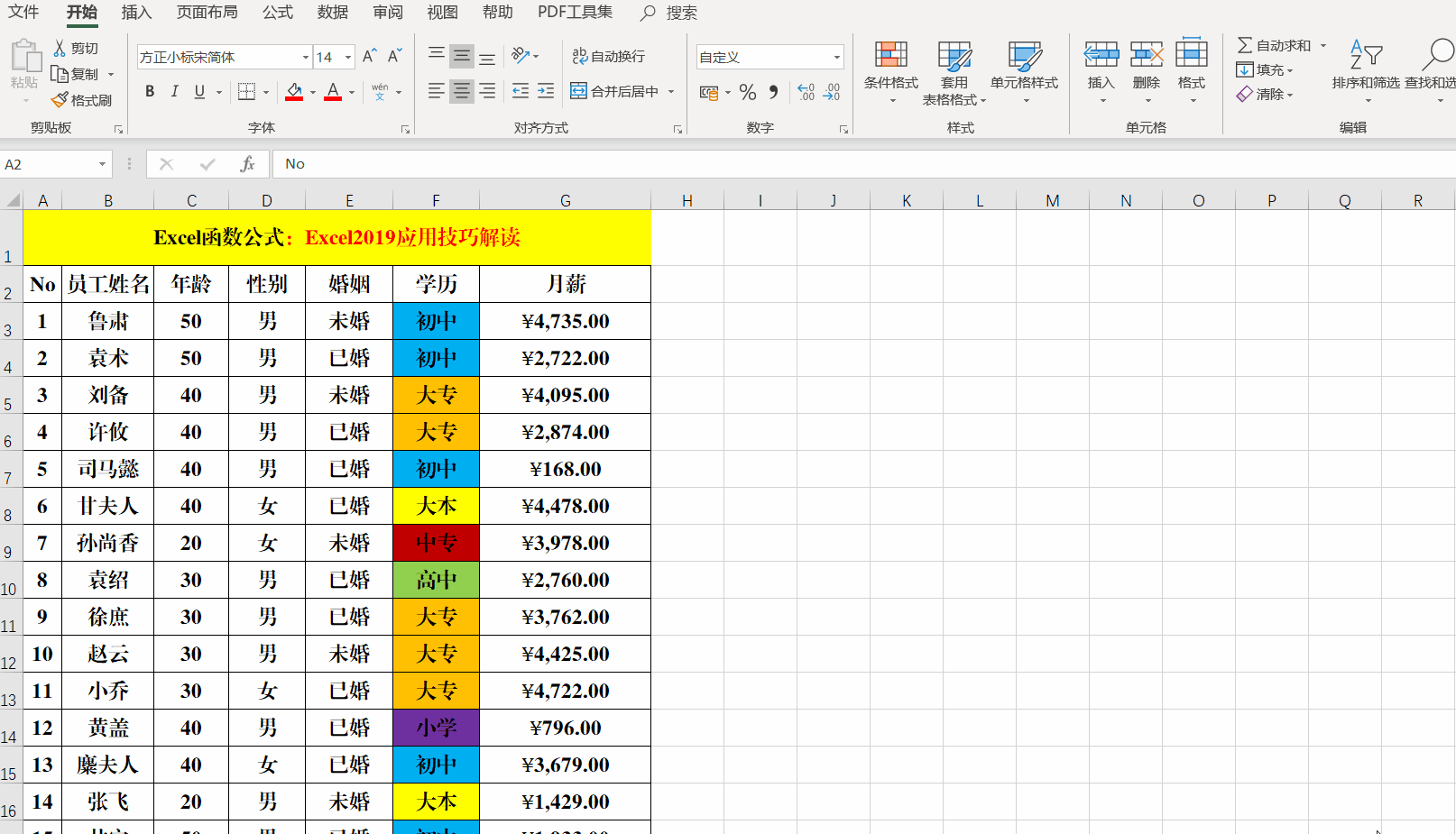Select the Format Painter brush
The height and width of the screenshot is (834, 1456).
(x=81, y=100)
